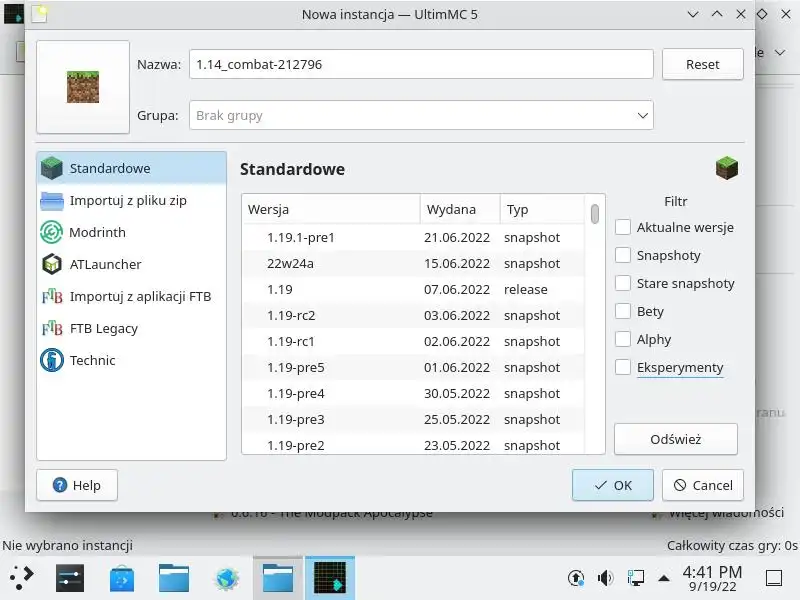
Task: Check the Alphy filter
Action: [x=622, y=339]
